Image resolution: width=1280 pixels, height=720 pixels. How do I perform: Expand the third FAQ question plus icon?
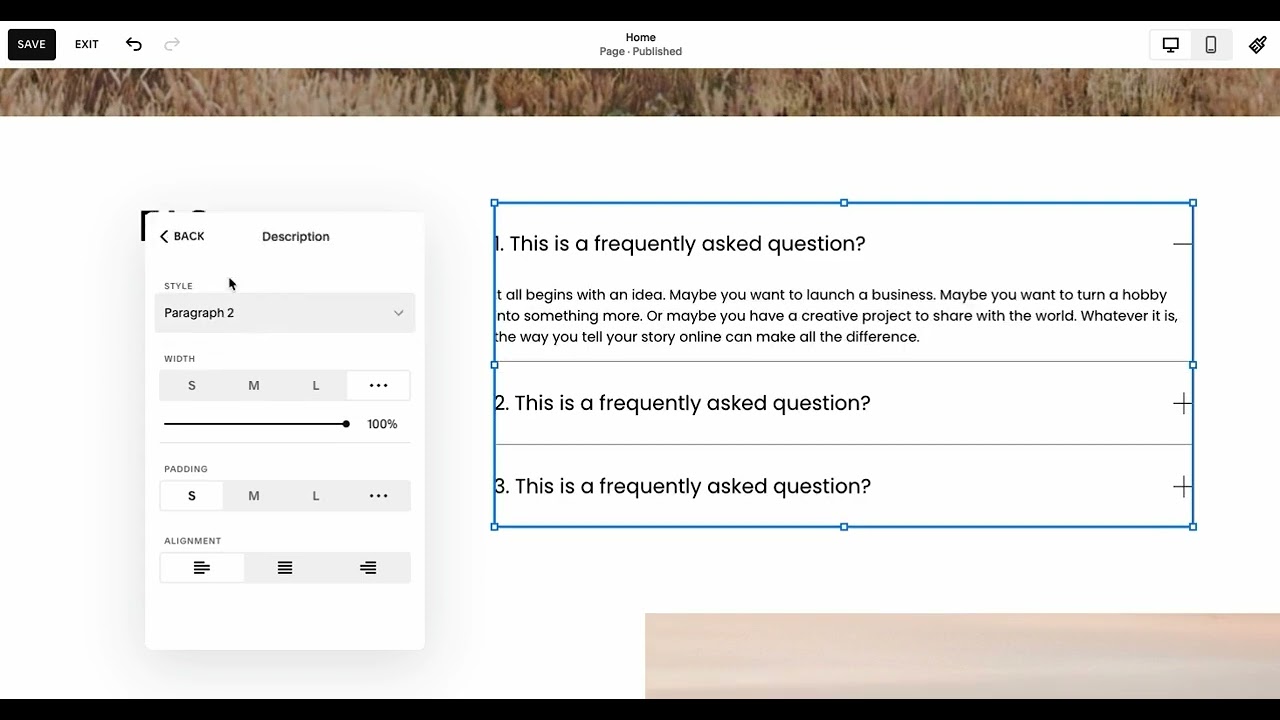[x=1182, y=487]
